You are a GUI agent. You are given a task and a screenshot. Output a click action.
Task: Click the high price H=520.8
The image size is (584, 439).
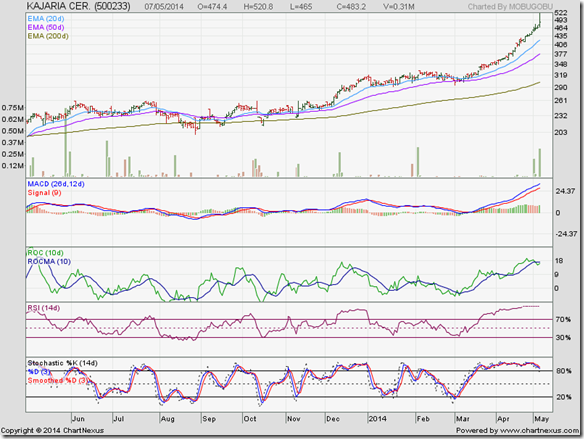(x=258, y=6)
